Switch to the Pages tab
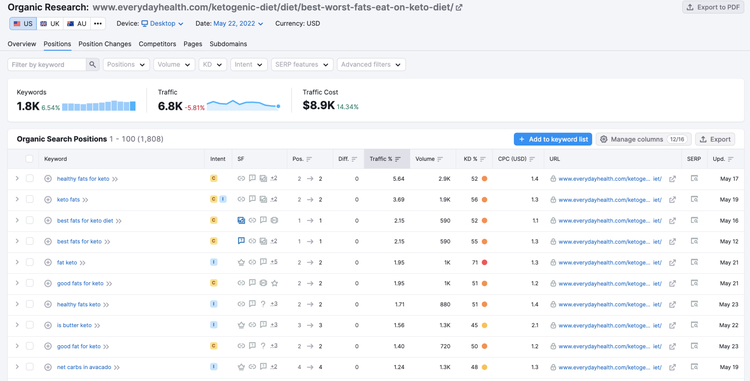Image resolution: width=750 pixels, height=381 pixels. coord(193,44)
